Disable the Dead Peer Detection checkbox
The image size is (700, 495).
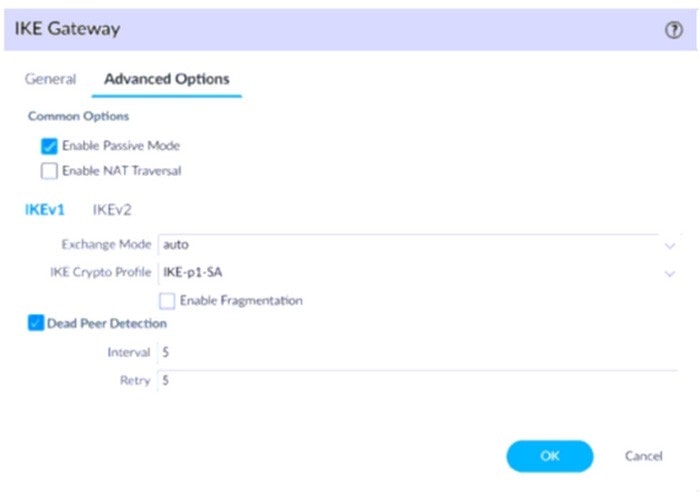[36, 323]
